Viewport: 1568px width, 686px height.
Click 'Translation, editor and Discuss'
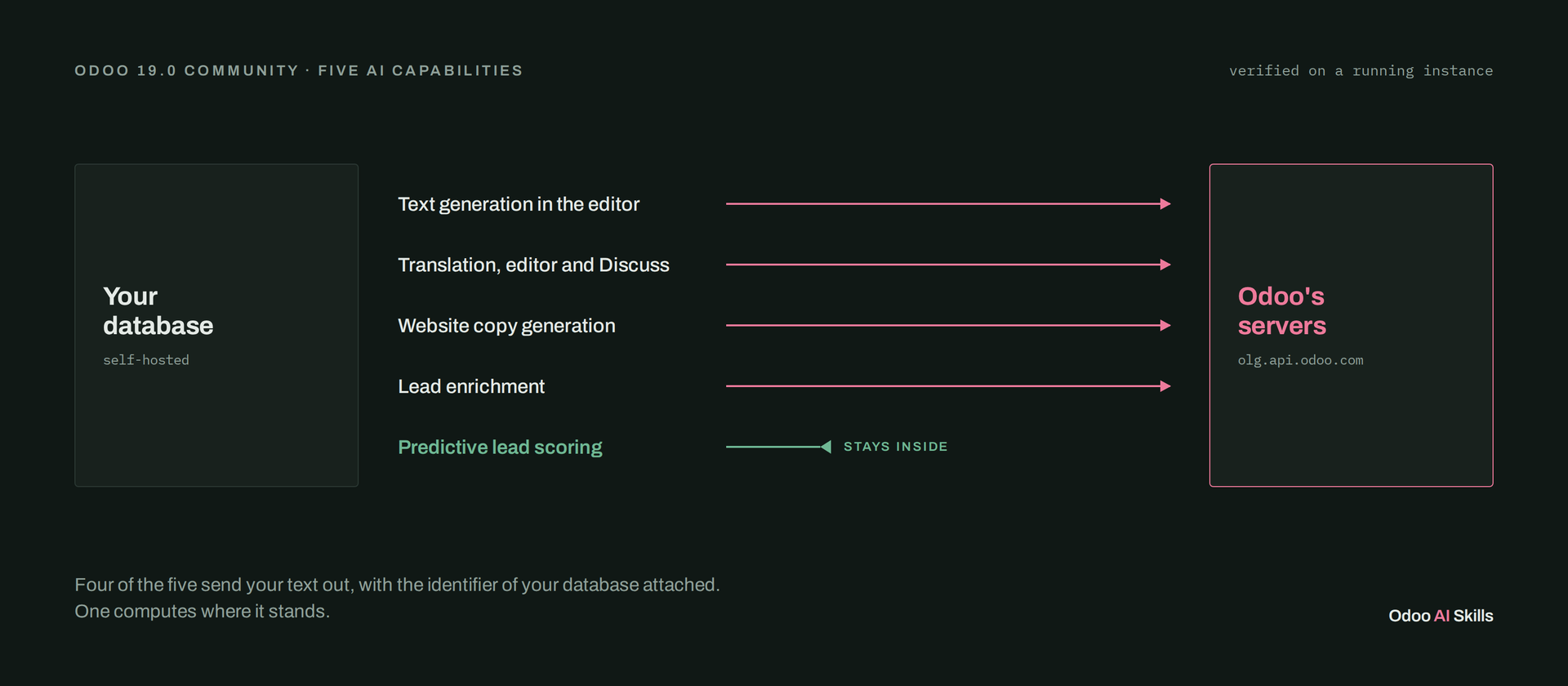(533, 265)
